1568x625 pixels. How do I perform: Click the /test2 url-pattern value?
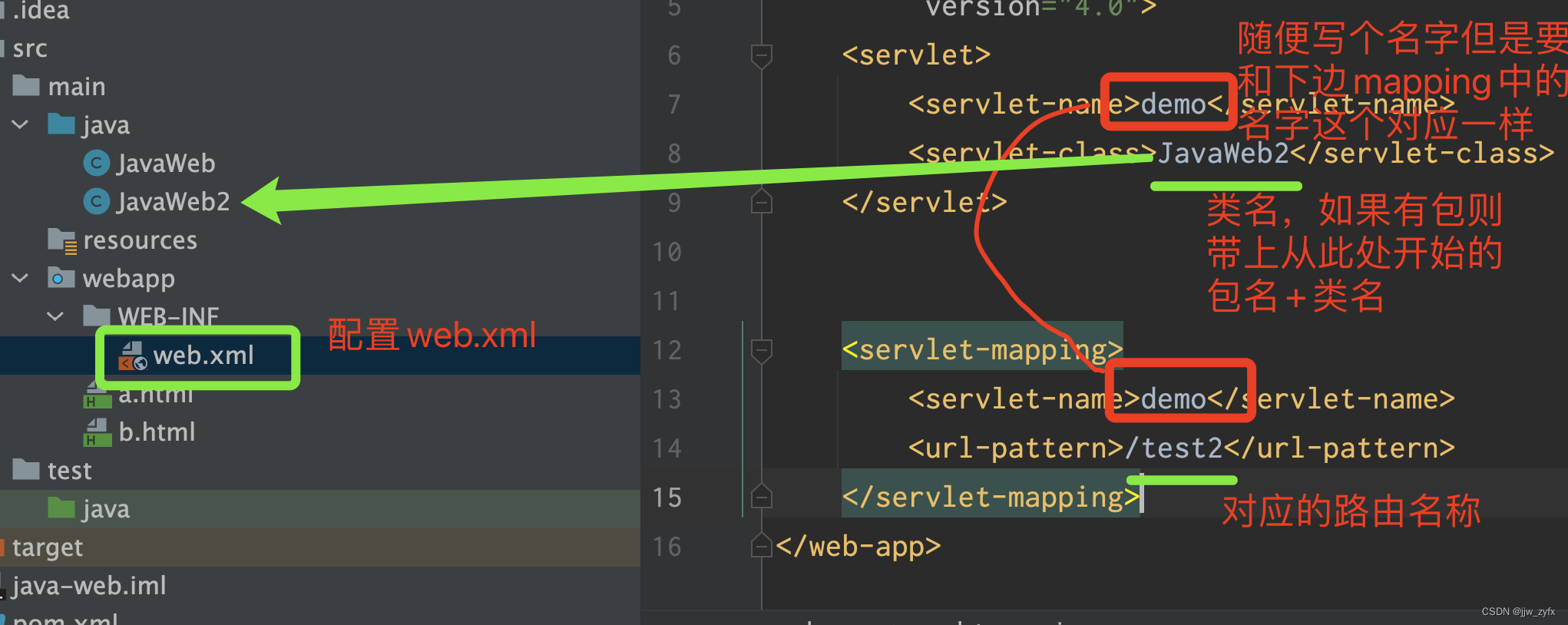click(1174, 448)
